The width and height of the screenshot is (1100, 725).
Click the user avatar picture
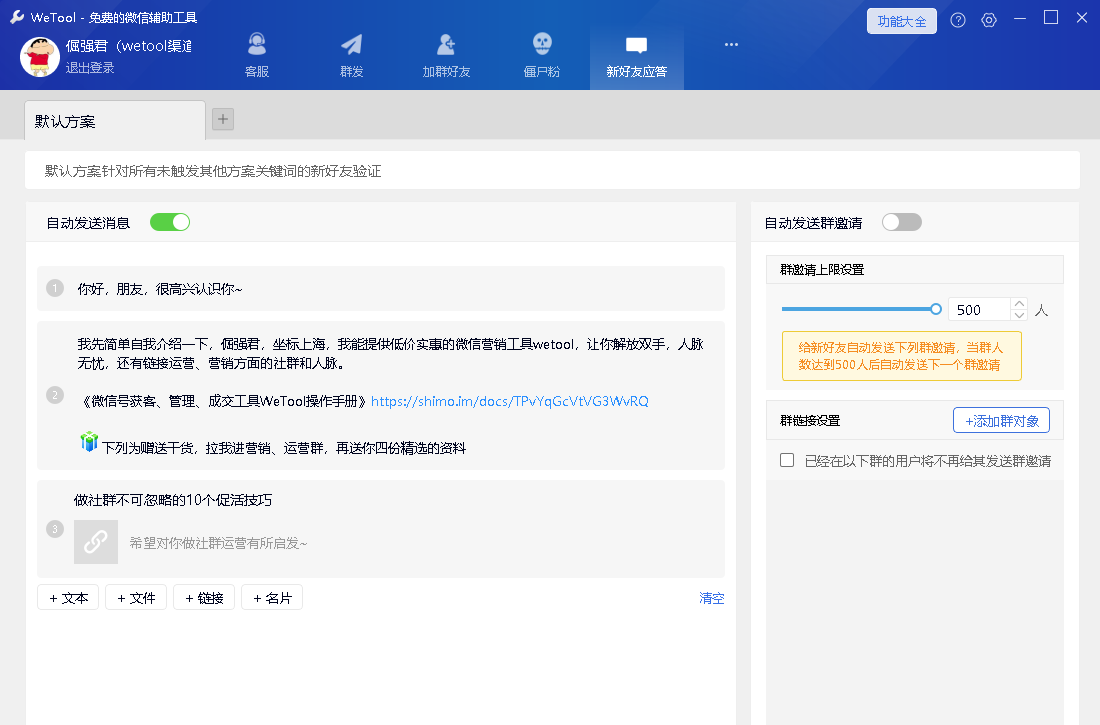point(39,57)
